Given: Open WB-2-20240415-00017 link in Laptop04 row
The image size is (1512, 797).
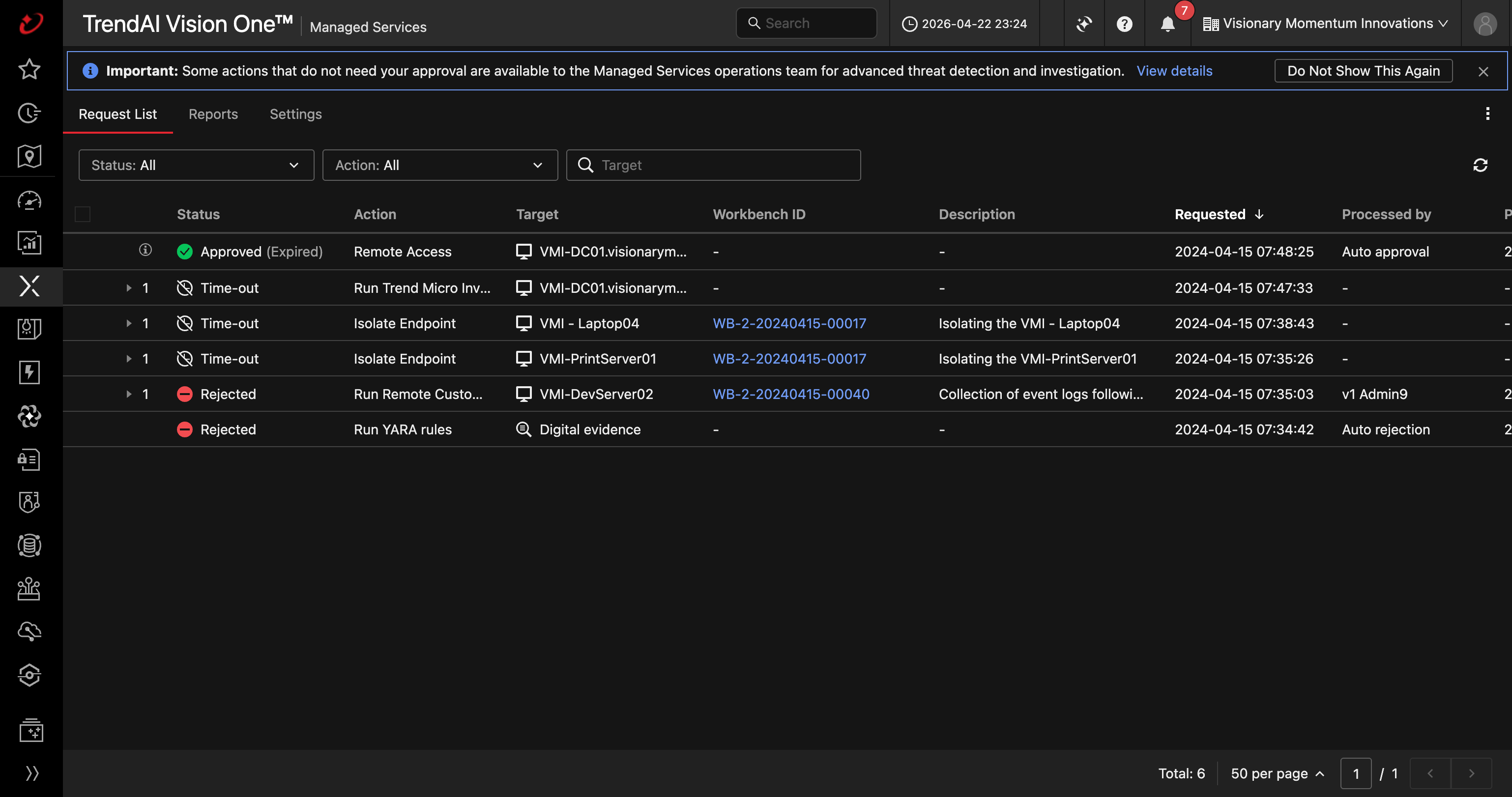Looking at the screenshot, I should [x=789, y=323].
